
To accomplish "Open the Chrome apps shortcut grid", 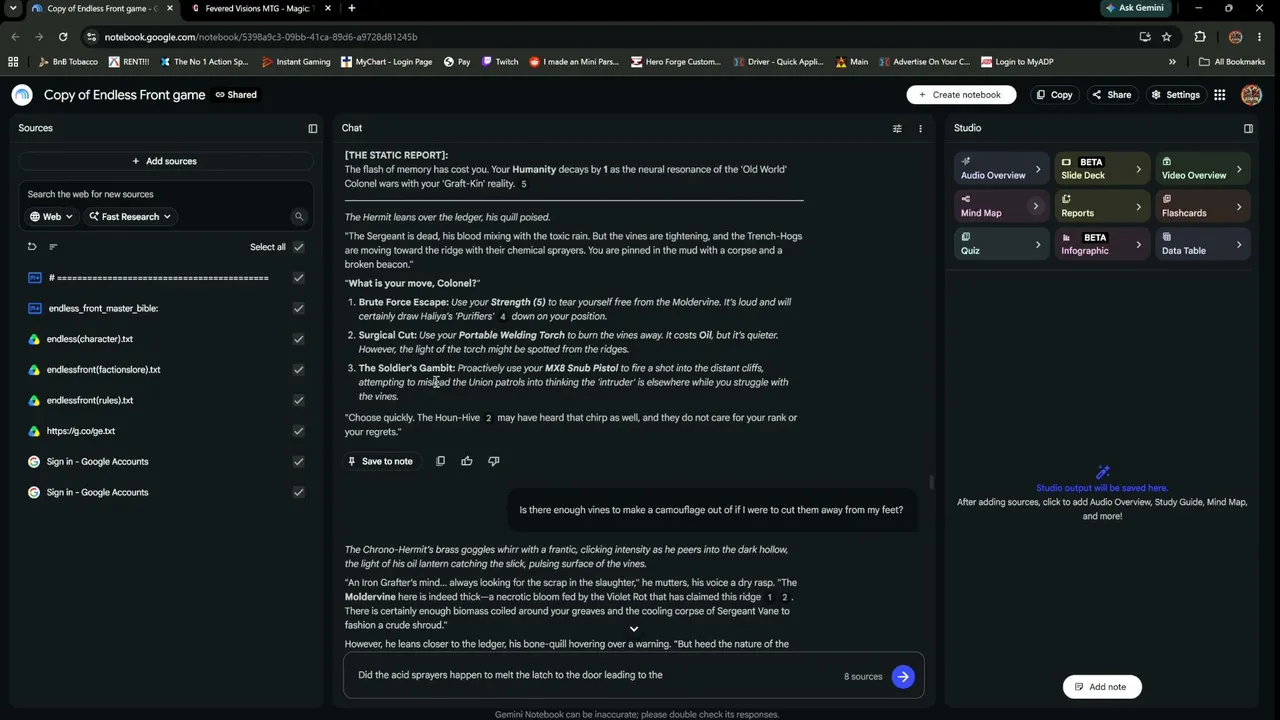I will click(x=13, y=62).
